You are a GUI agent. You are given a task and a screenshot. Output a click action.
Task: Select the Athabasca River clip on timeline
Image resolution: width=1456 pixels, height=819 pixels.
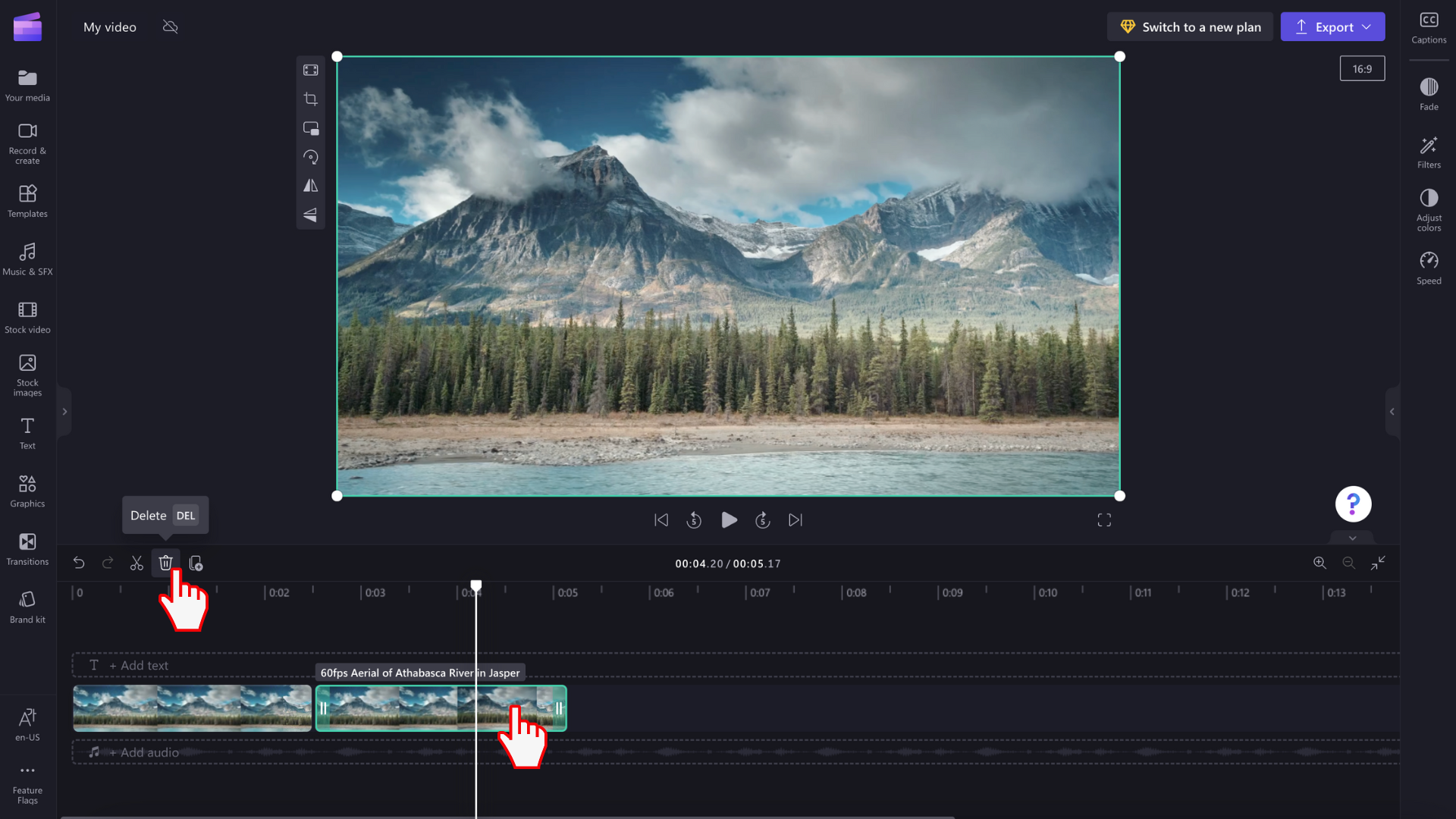441,708
